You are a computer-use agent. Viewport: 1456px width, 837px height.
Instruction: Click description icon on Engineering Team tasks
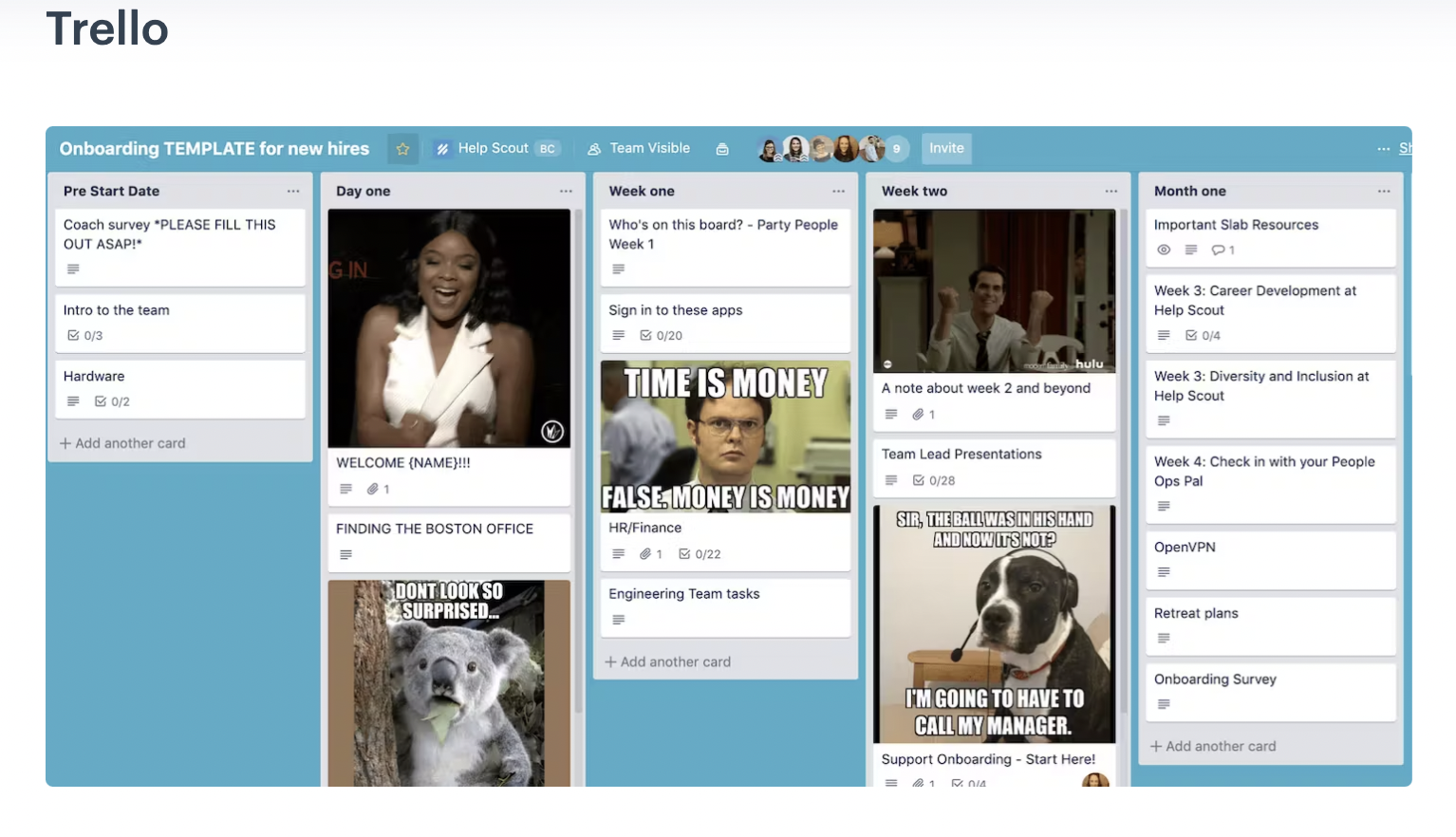pyautogui.click(x=619, y=620)
